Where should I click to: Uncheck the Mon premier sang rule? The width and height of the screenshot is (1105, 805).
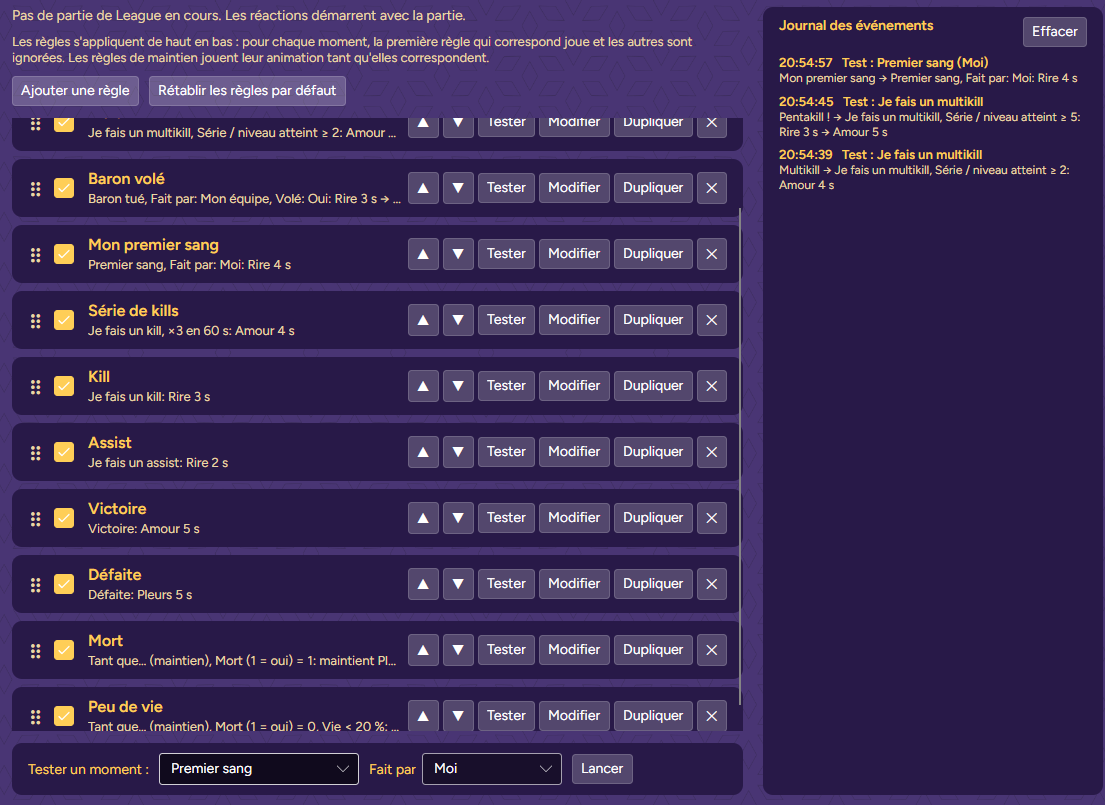click(64, 254)
